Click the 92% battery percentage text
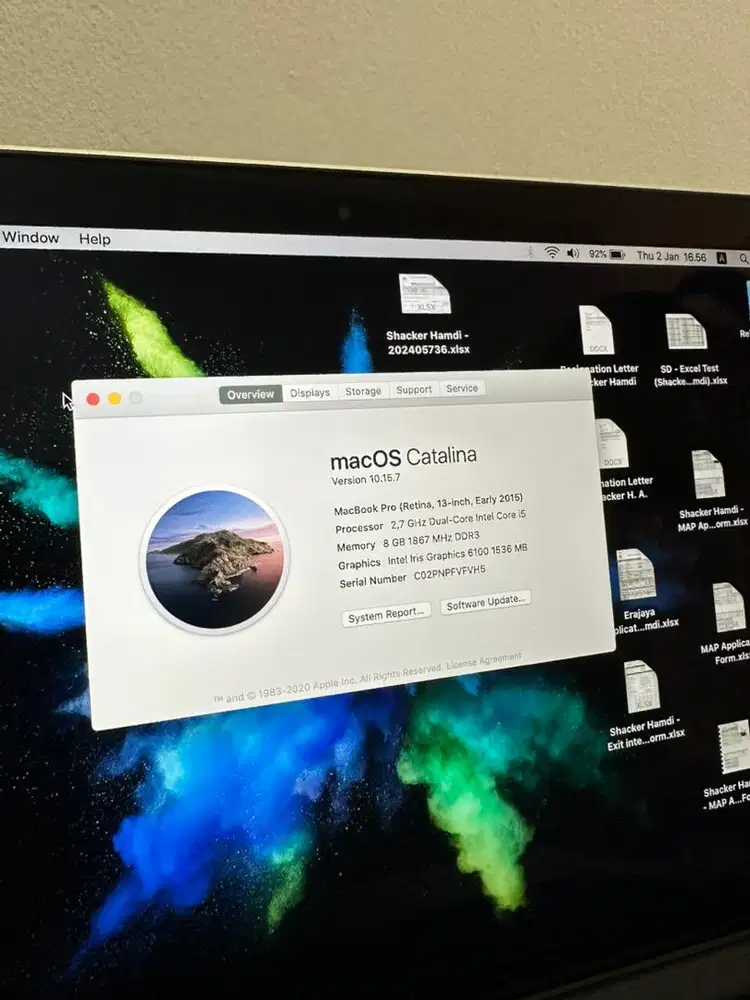Viewport: 750px width, 1000px height. coord(598,254)
